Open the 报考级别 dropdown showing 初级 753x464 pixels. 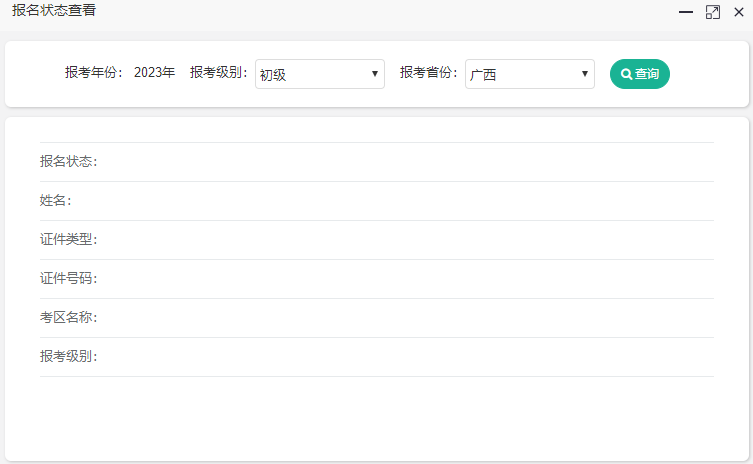click(x=320, y=74)
